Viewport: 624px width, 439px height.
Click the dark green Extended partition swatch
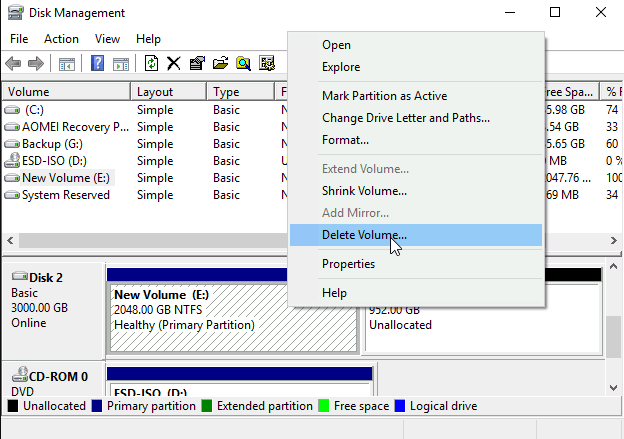[207, 406]
